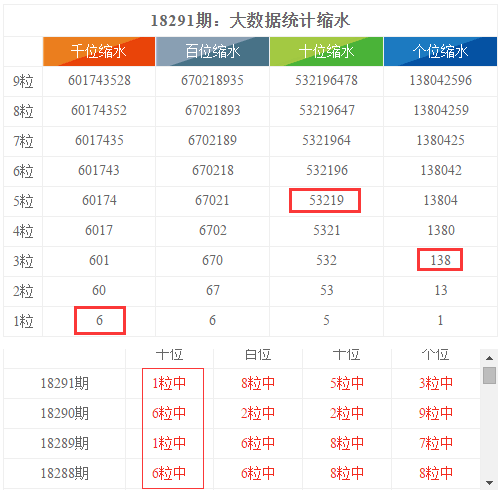498x490 pixels.
Task: Click the scrollbar down arrow
Action: click(x=489, y=482)
